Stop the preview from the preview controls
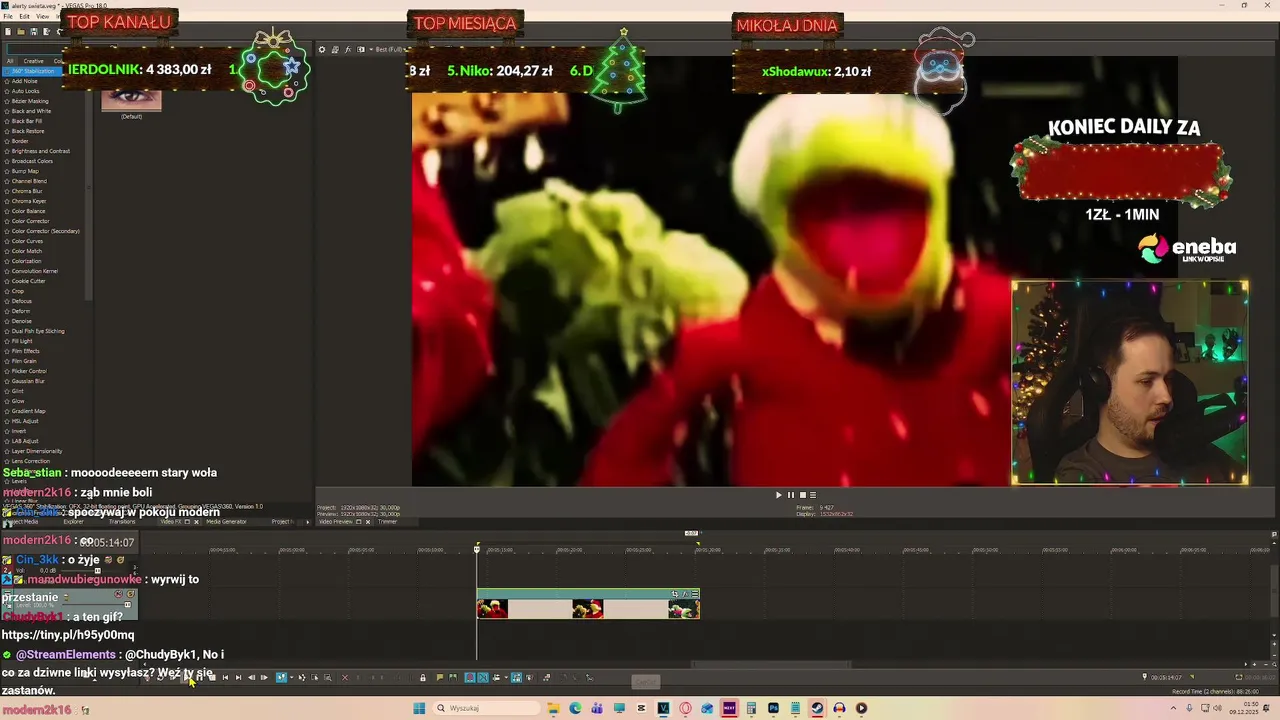Image resolution: width=1280 pixels, height=720 pixels. coord(802,495)
